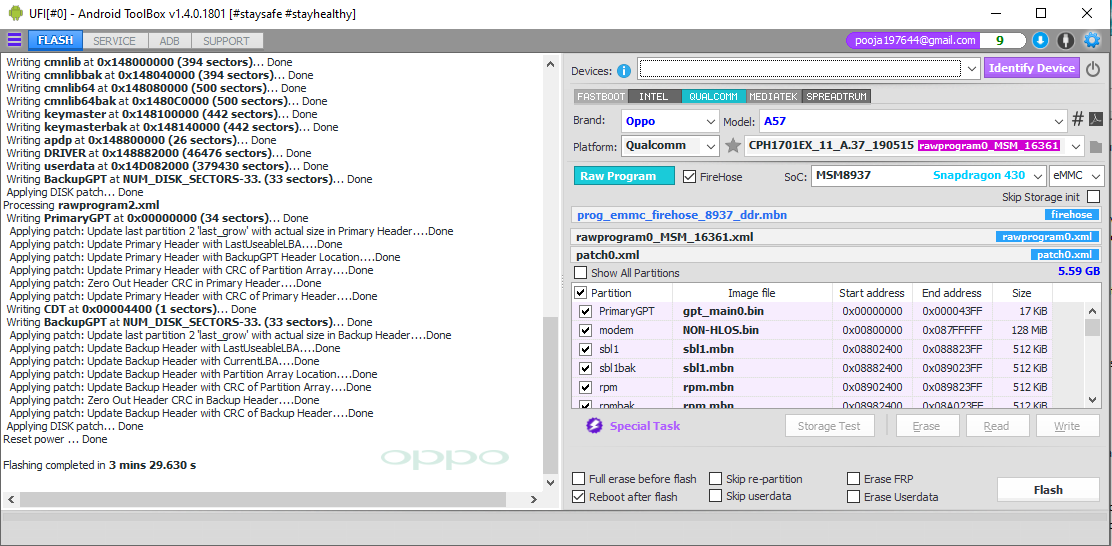Click the Identify Device button
The height and width of the screenshot is (546, 1112).
(1031, 68)
